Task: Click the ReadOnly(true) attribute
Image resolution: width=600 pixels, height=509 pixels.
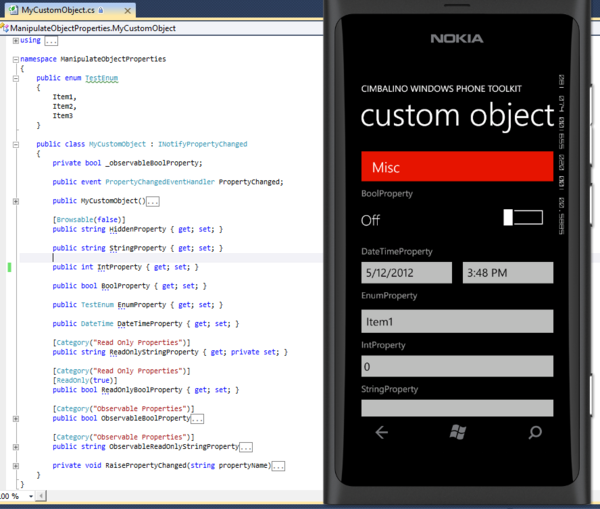Action: pyautogui.click(x=85, y=380)
